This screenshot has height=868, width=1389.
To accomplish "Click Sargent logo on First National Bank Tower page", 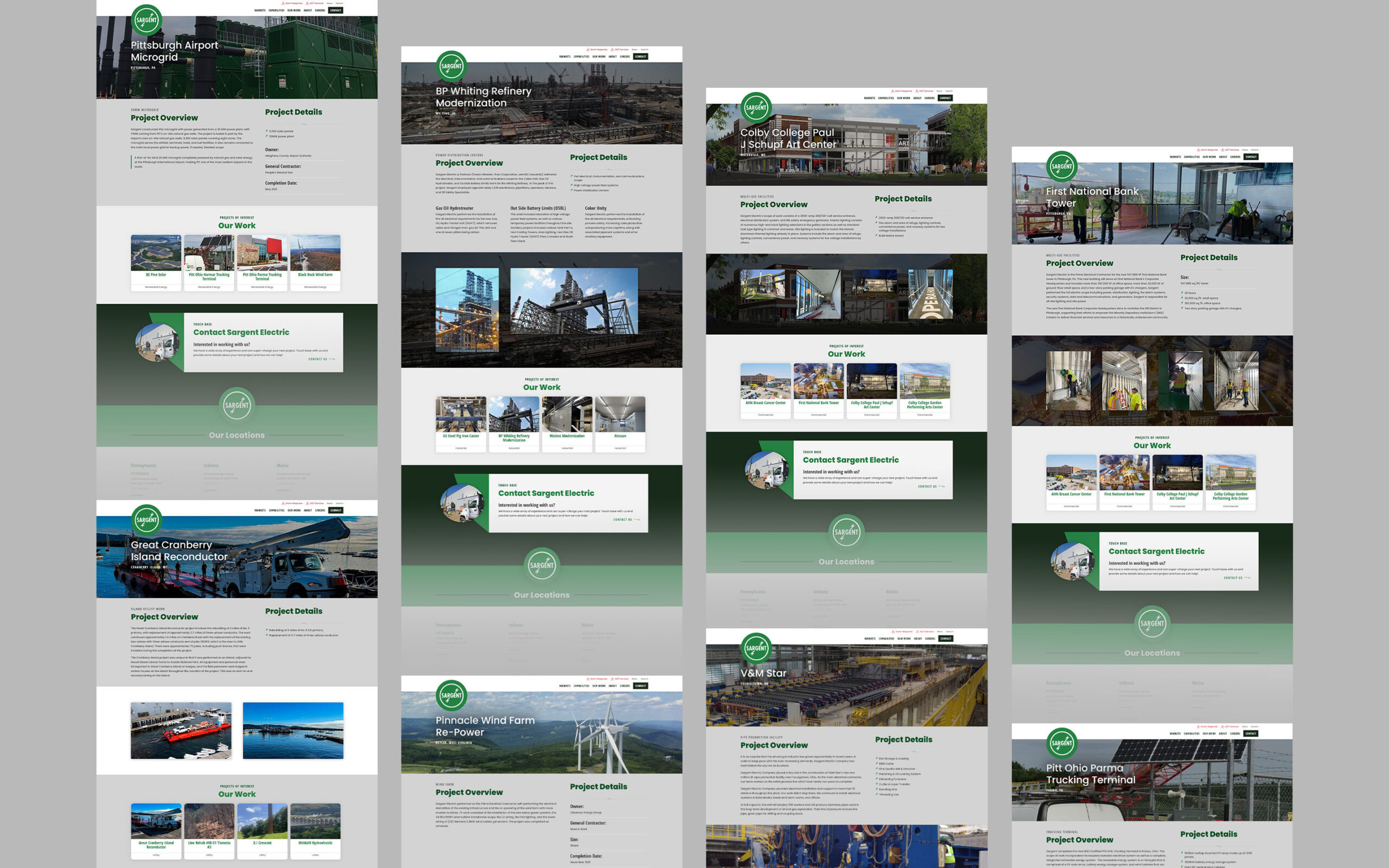I will pos(1062,167).
